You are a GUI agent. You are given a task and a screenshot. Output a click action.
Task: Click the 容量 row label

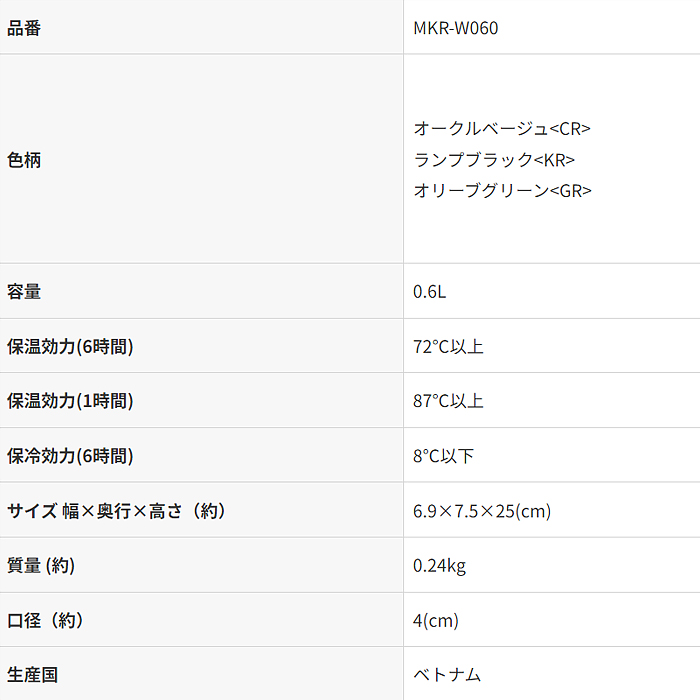point(24,292)
